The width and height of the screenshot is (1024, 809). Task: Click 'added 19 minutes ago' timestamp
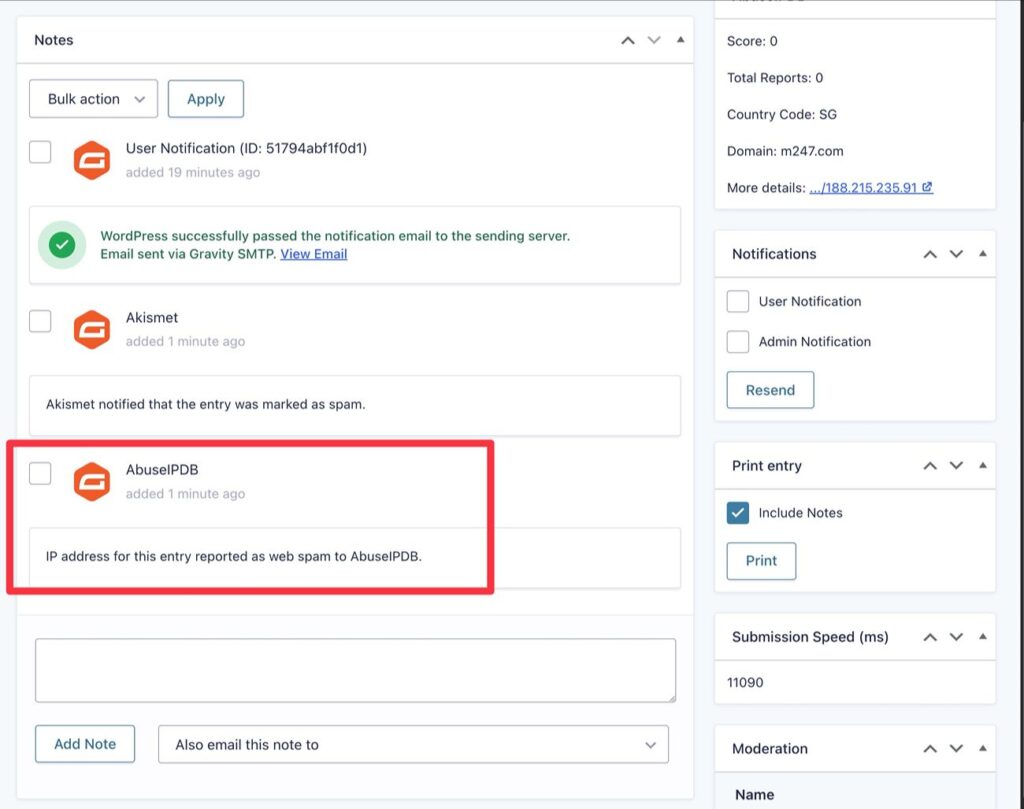193,172
